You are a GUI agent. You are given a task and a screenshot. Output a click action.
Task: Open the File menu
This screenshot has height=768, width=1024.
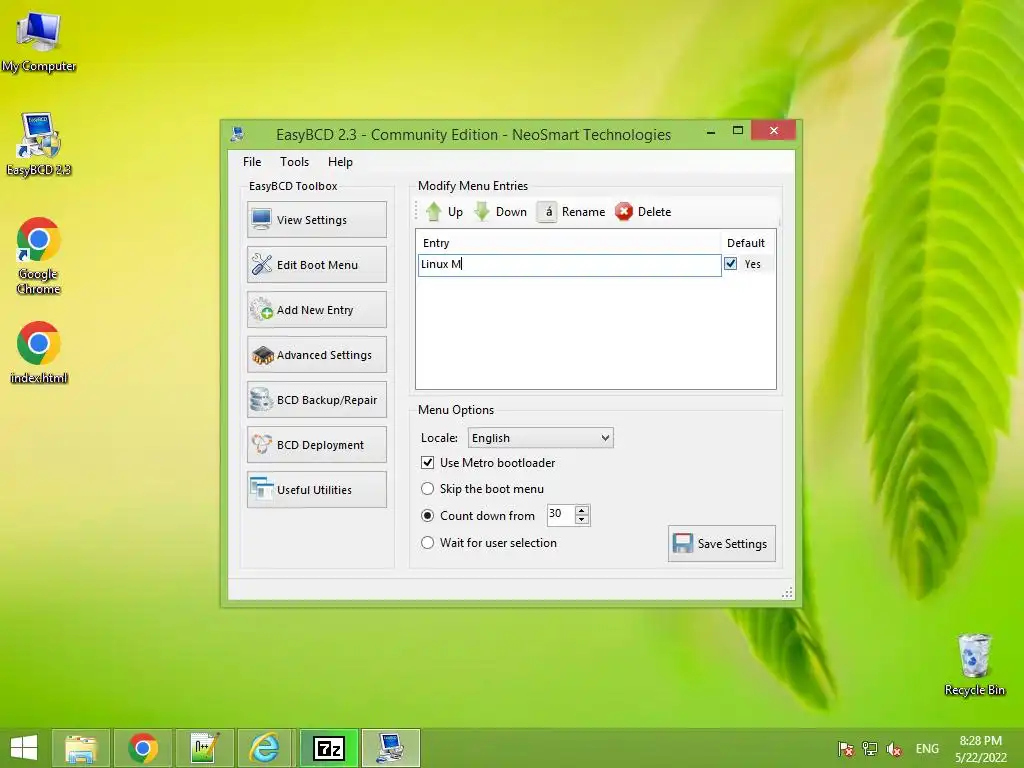click(252, 162)
